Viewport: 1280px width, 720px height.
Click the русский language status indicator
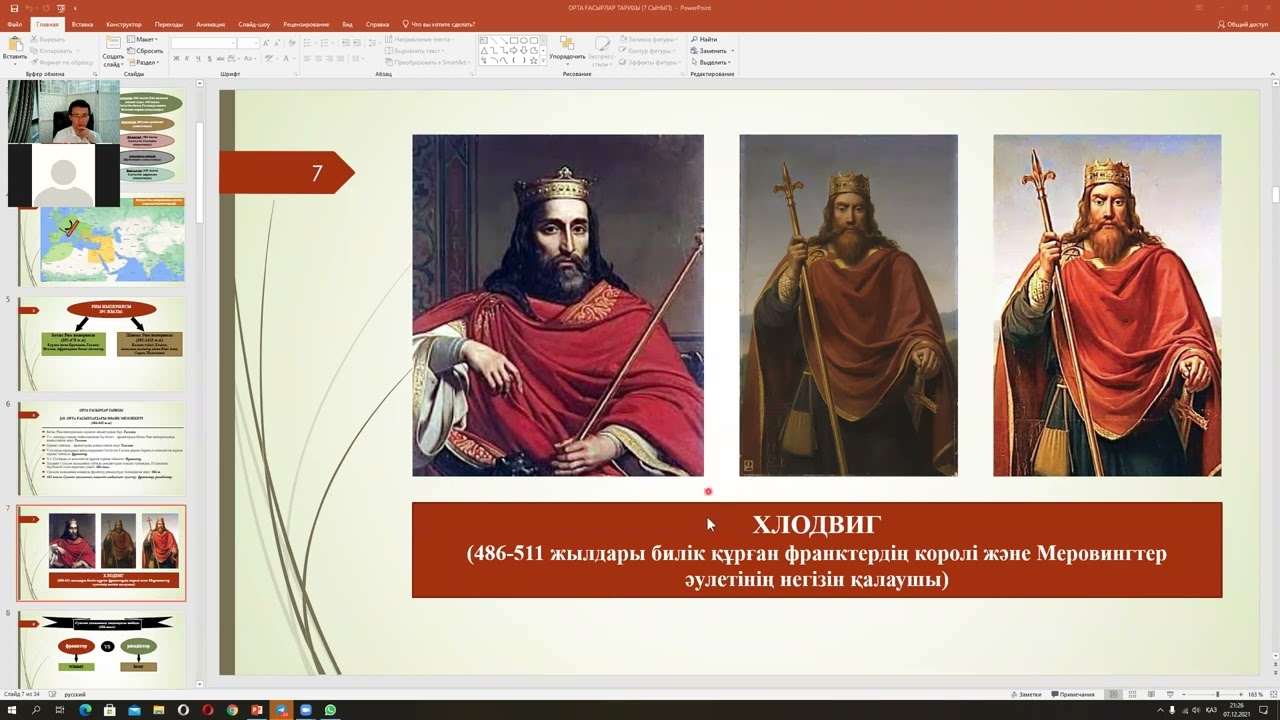click(x=75, y=694)
